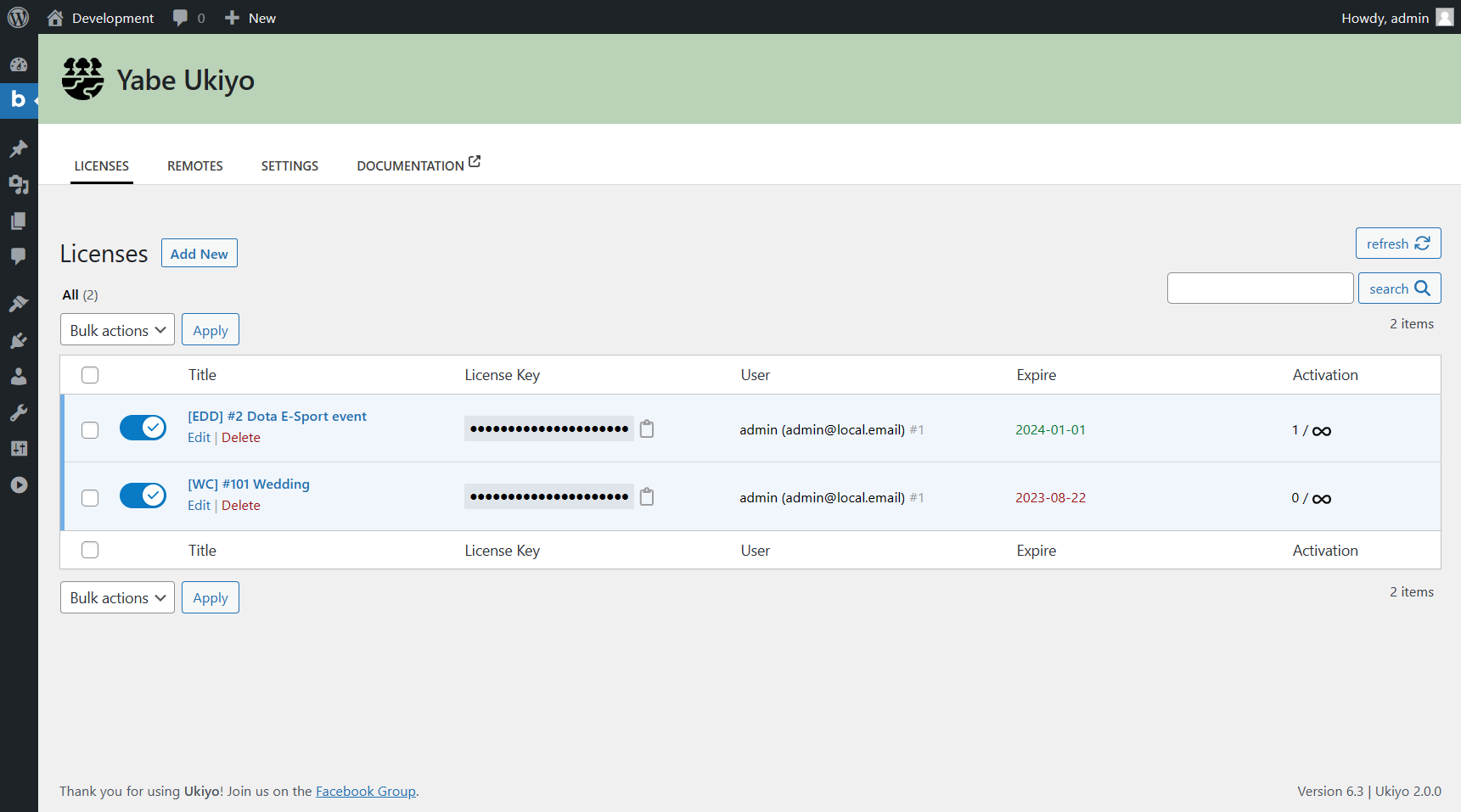Image resolution: width=1461 pixels, height=812 pixels.
Task: Check the Wedding license row checkbox
Action: coord(89,498)
